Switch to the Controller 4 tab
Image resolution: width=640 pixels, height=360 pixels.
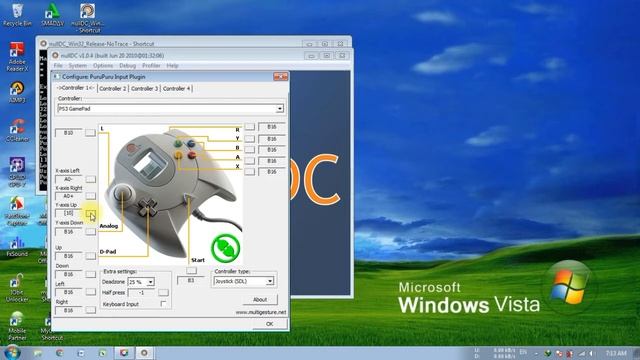pyautogui.click(x=176, y=89)
